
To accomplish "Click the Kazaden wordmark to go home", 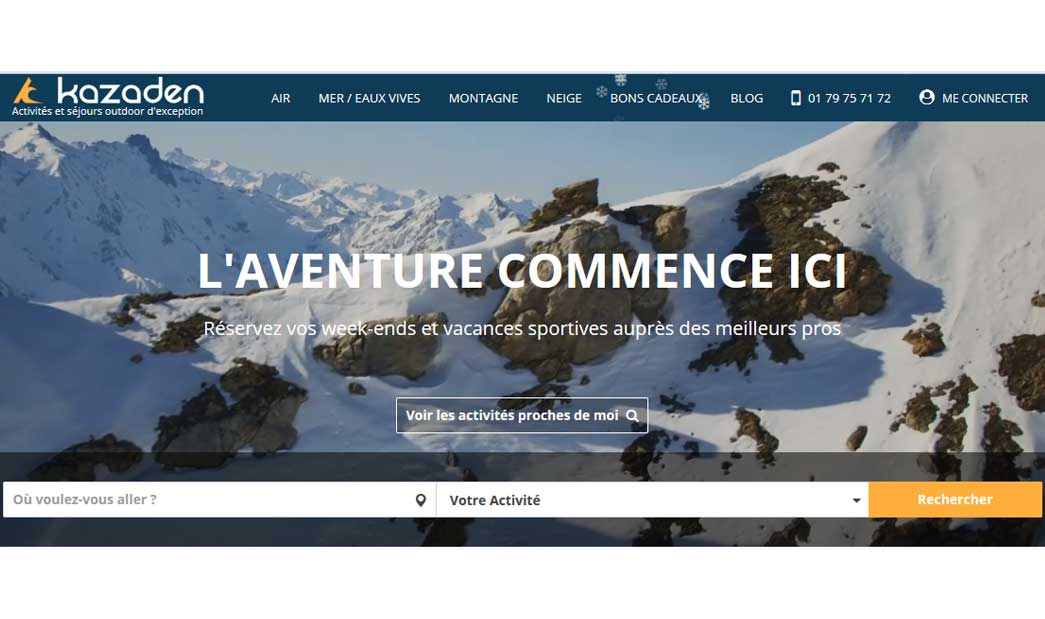I will click(130, 91).
